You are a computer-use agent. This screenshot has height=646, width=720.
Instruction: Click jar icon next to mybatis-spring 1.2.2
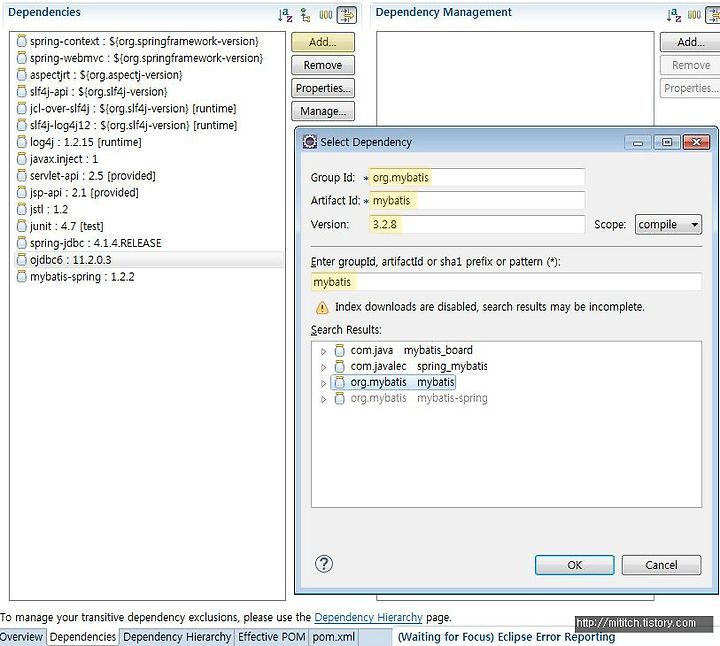point(21,276)
